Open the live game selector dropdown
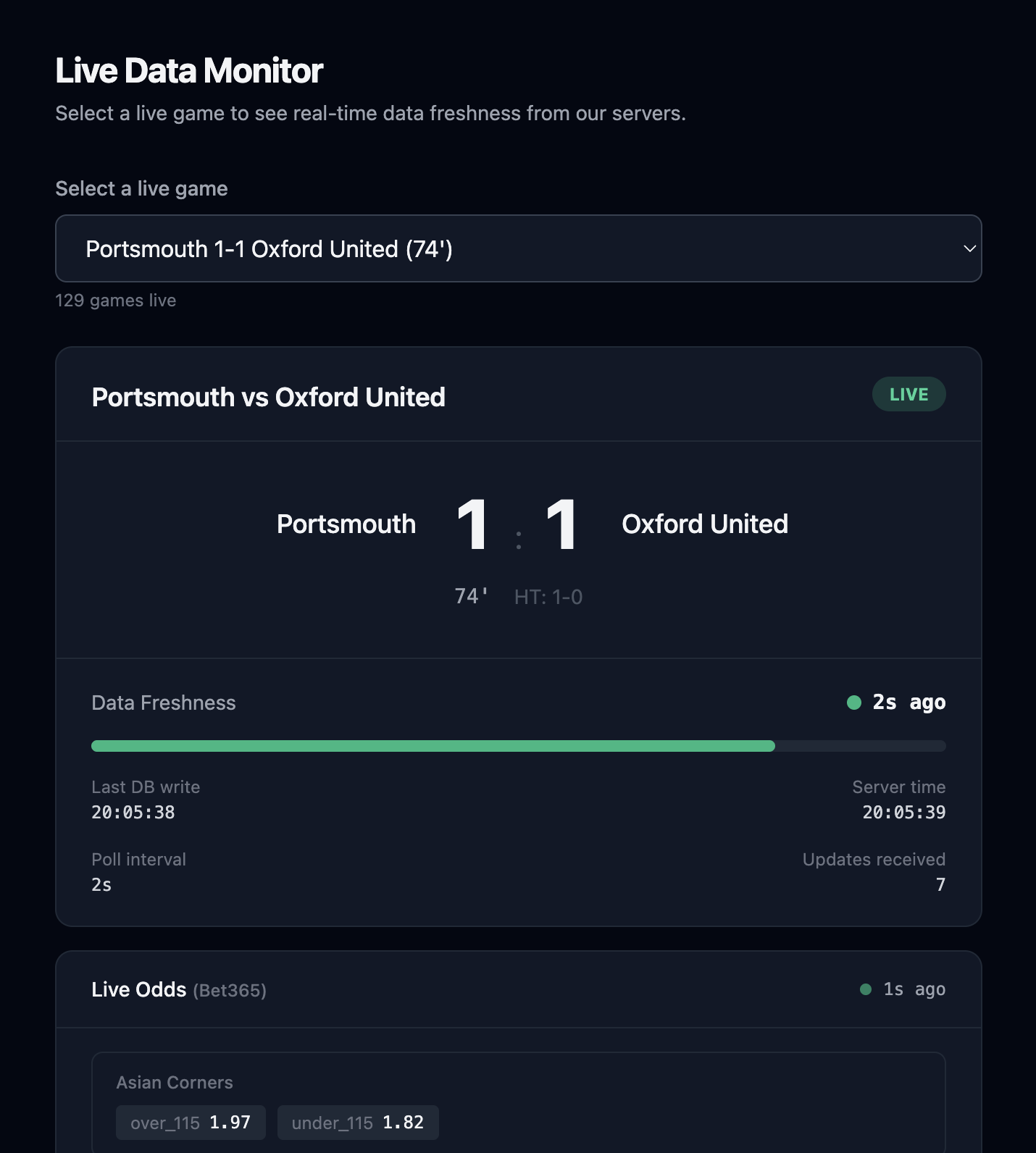 pos(517,248)
